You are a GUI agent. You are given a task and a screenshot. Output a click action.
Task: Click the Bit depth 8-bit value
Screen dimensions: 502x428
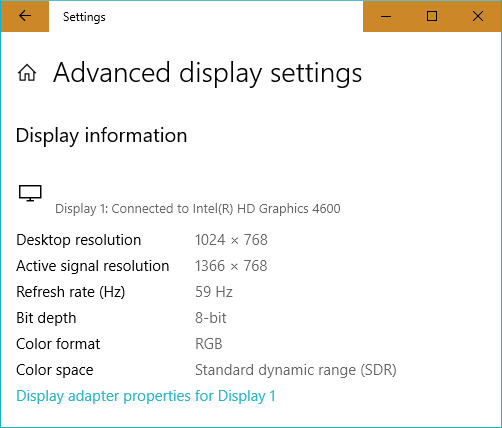(x=211, y=318)
